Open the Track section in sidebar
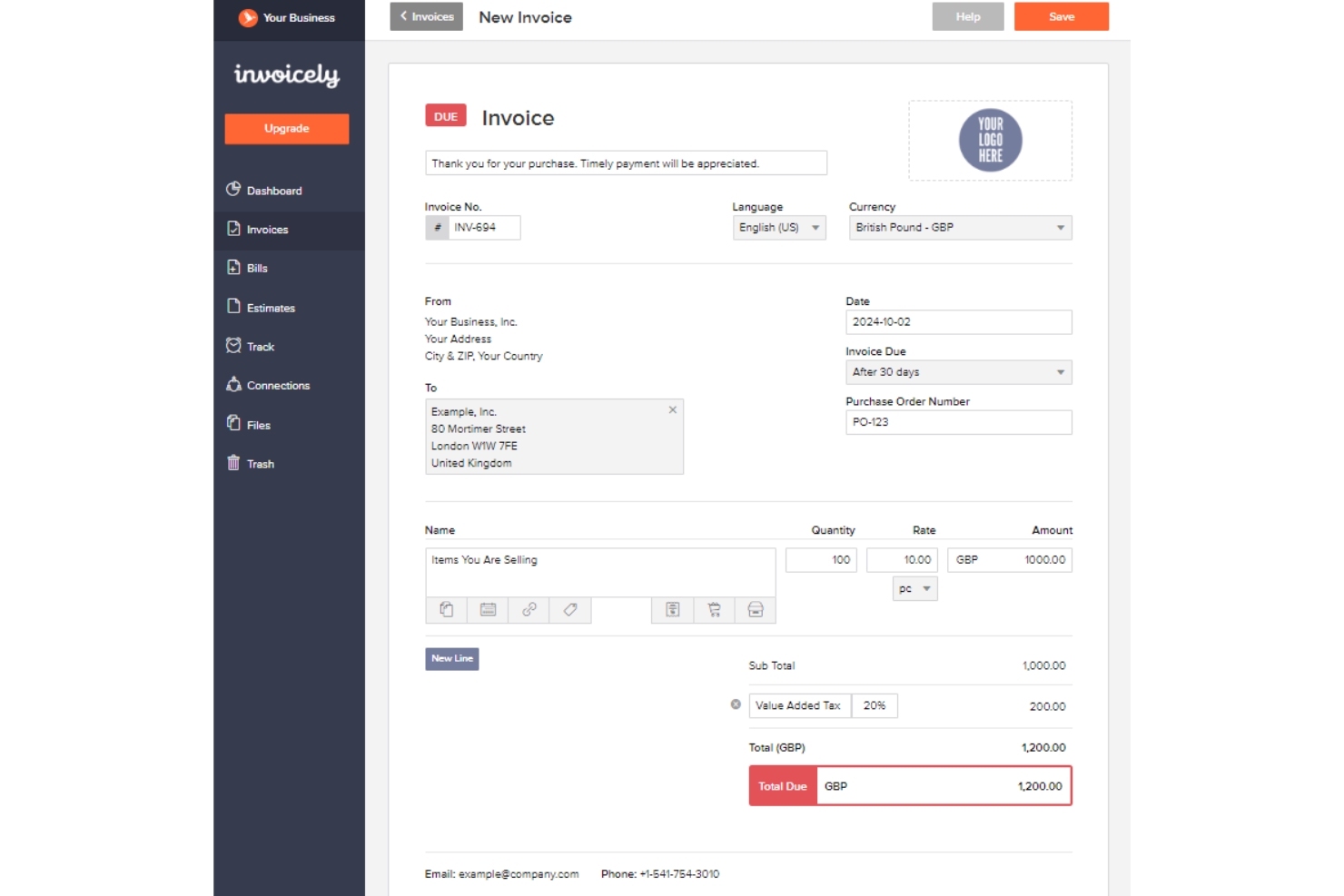Screen dimensions: 1344x896 pyautogui.click(x=261, y=346)
